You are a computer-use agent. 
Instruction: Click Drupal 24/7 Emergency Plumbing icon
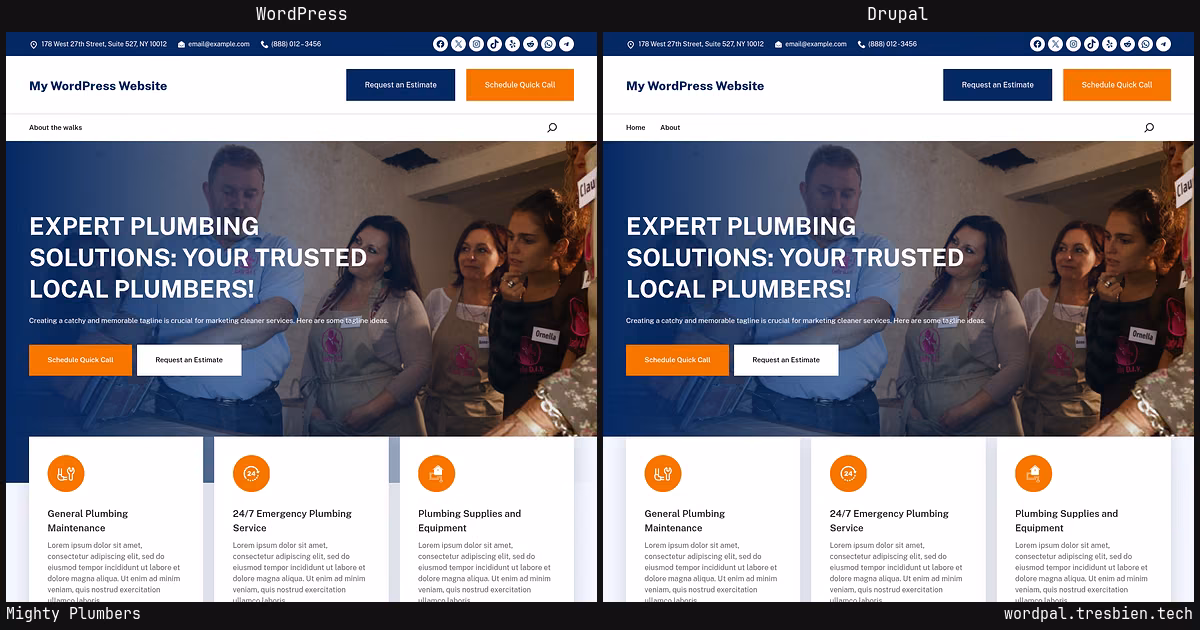tap(848, 473)
